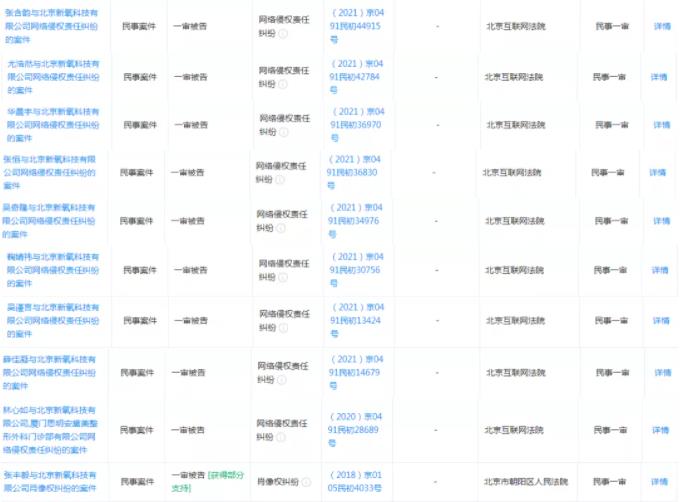The height and width of the screenshot is (502, 681).
Task: Click info icon in case 14679 row
Action: 282,380
